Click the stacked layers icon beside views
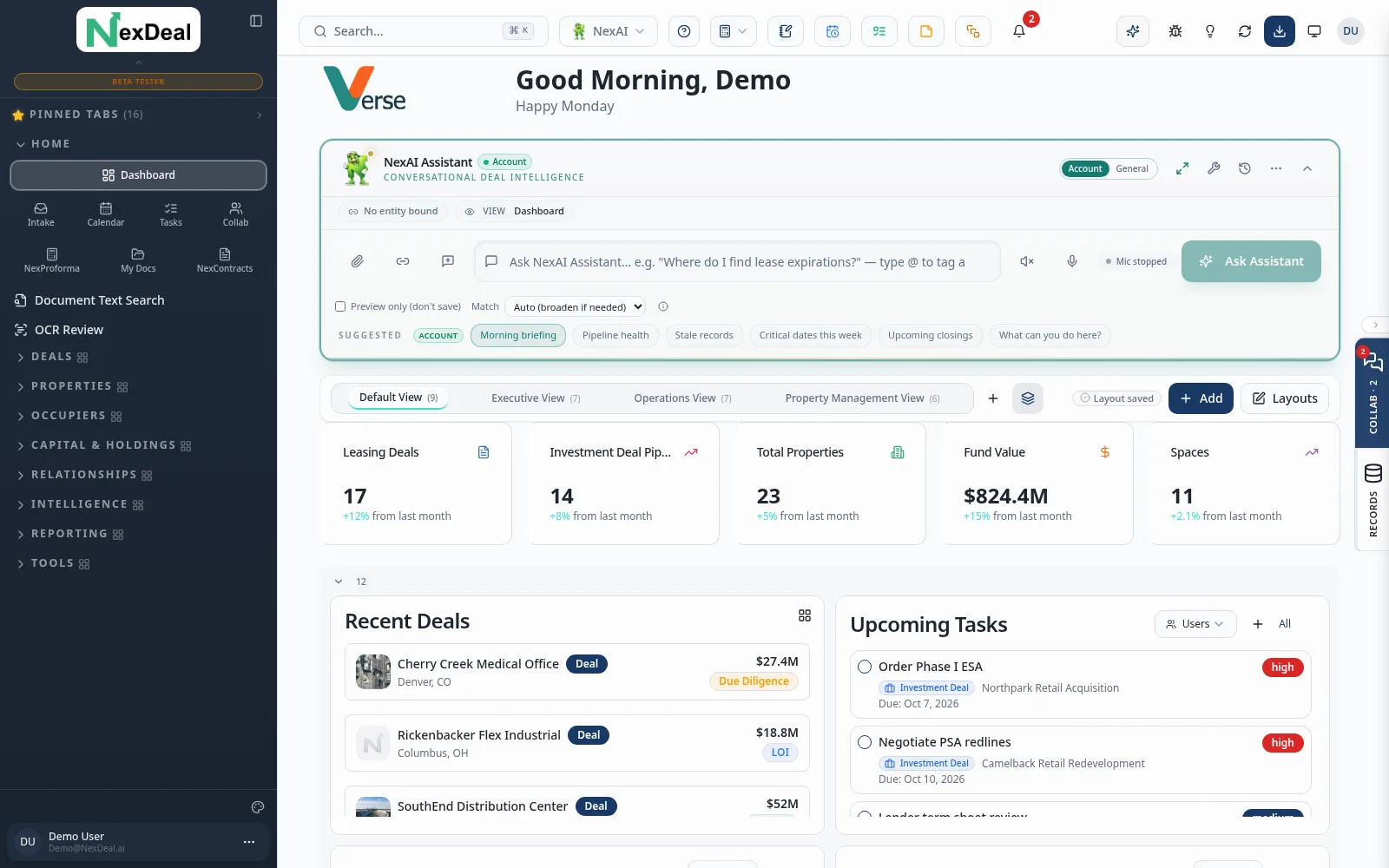This screenshot has width=1389, height=868. coord(1028,398)
